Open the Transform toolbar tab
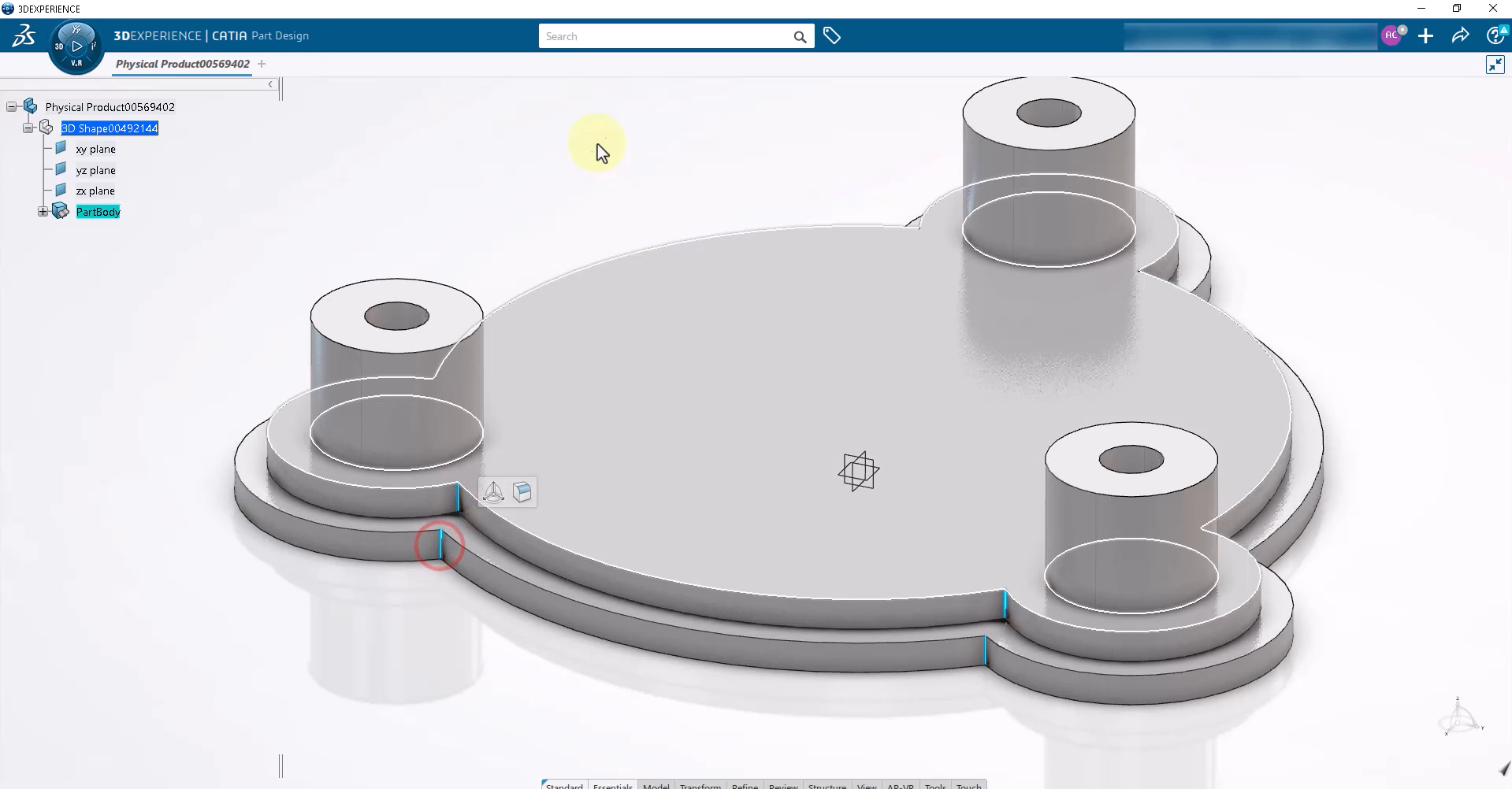Screen dimensions: 1512x789 coord(700,784)
